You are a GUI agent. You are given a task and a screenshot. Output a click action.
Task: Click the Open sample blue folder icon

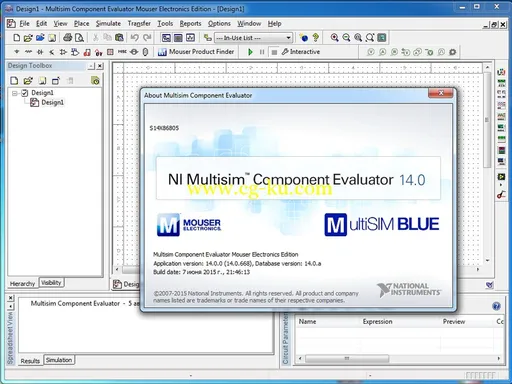[x=40, y=38]
